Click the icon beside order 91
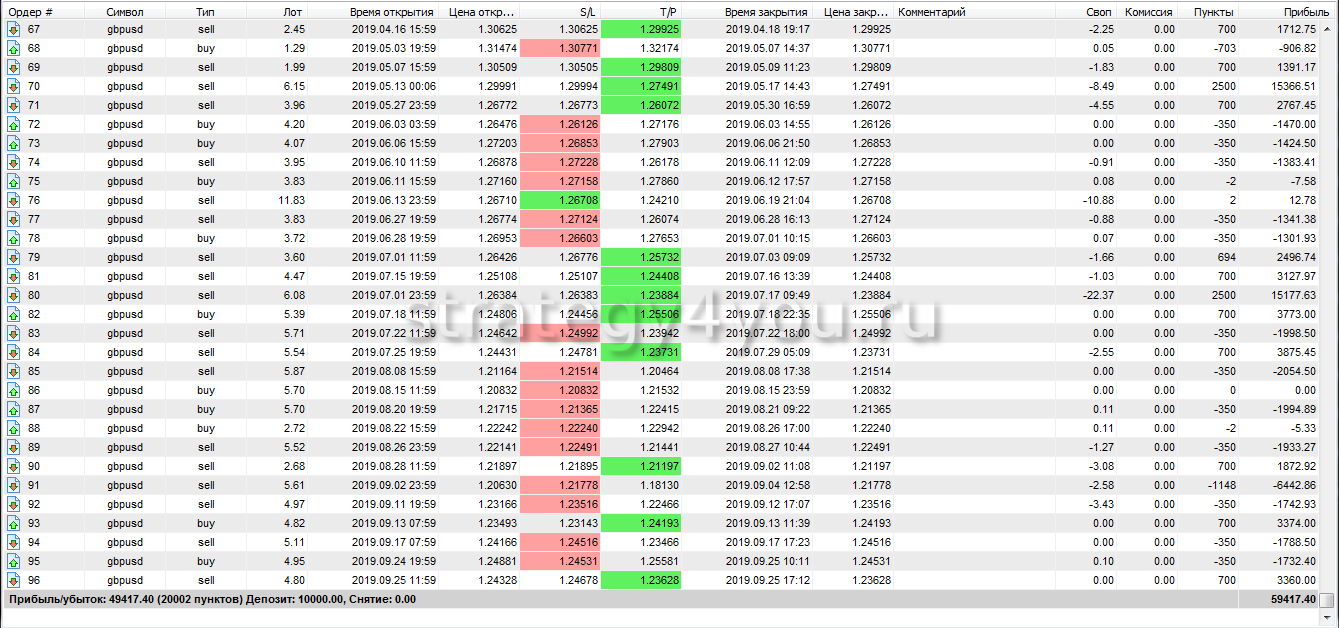The width and height of the screenshot is (1339, 628). pos(14,485)
